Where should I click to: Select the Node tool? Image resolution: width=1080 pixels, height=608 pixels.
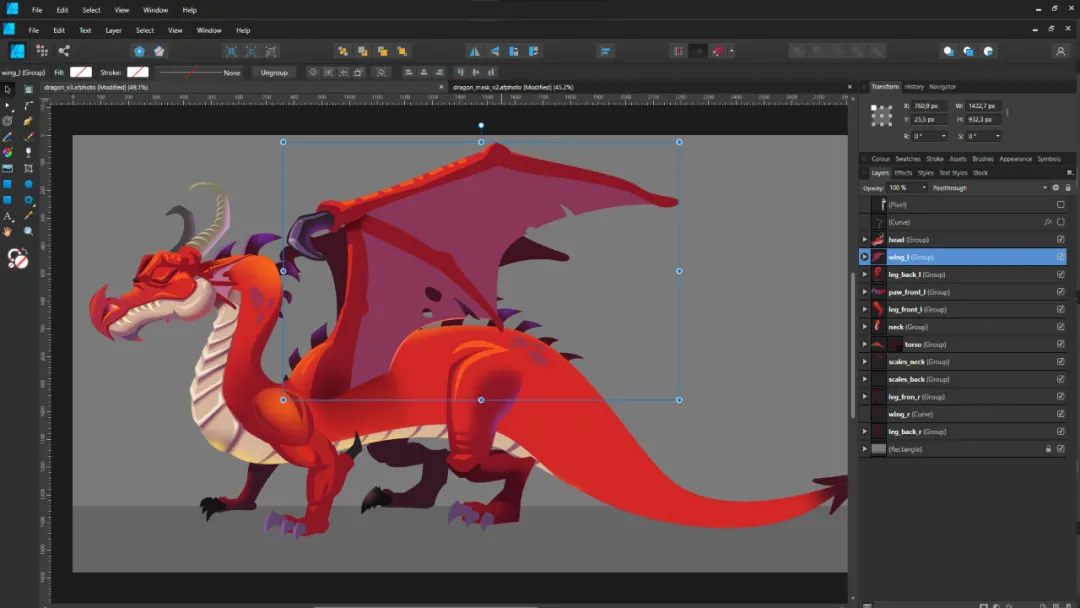click(x=7, y=105)
